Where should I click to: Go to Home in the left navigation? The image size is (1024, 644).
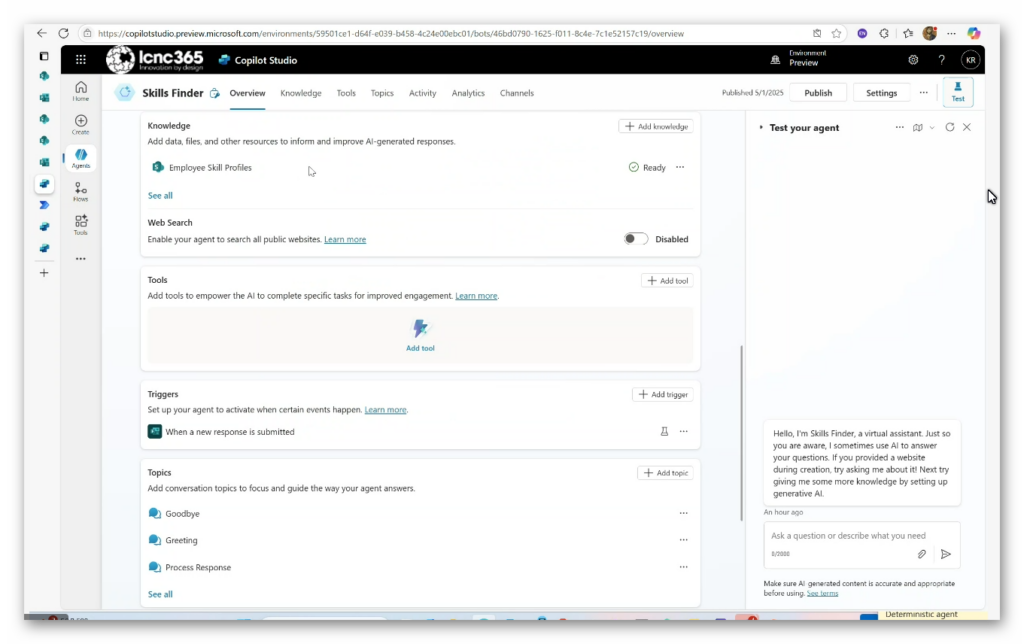(x=80, y=91)
